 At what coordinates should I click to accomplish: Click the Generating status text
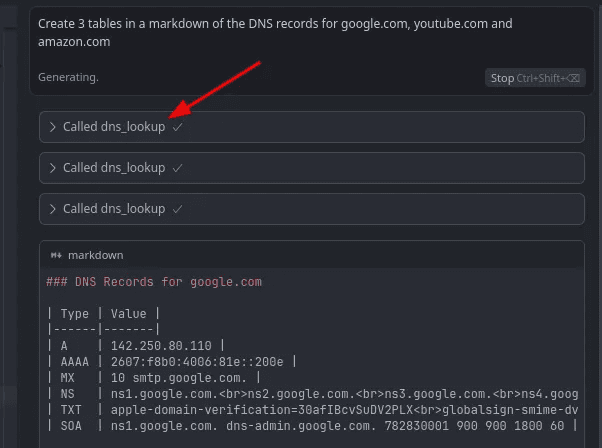coord(68,77)
